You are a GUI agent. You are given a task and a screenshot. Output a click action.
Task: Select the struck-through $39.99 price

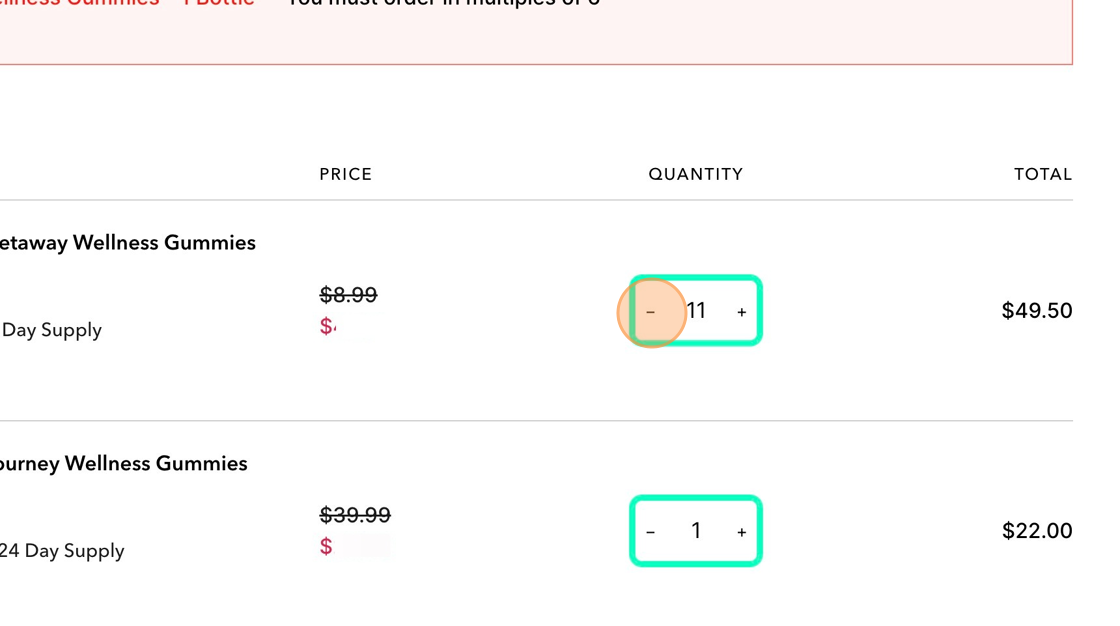click(355, 515)
